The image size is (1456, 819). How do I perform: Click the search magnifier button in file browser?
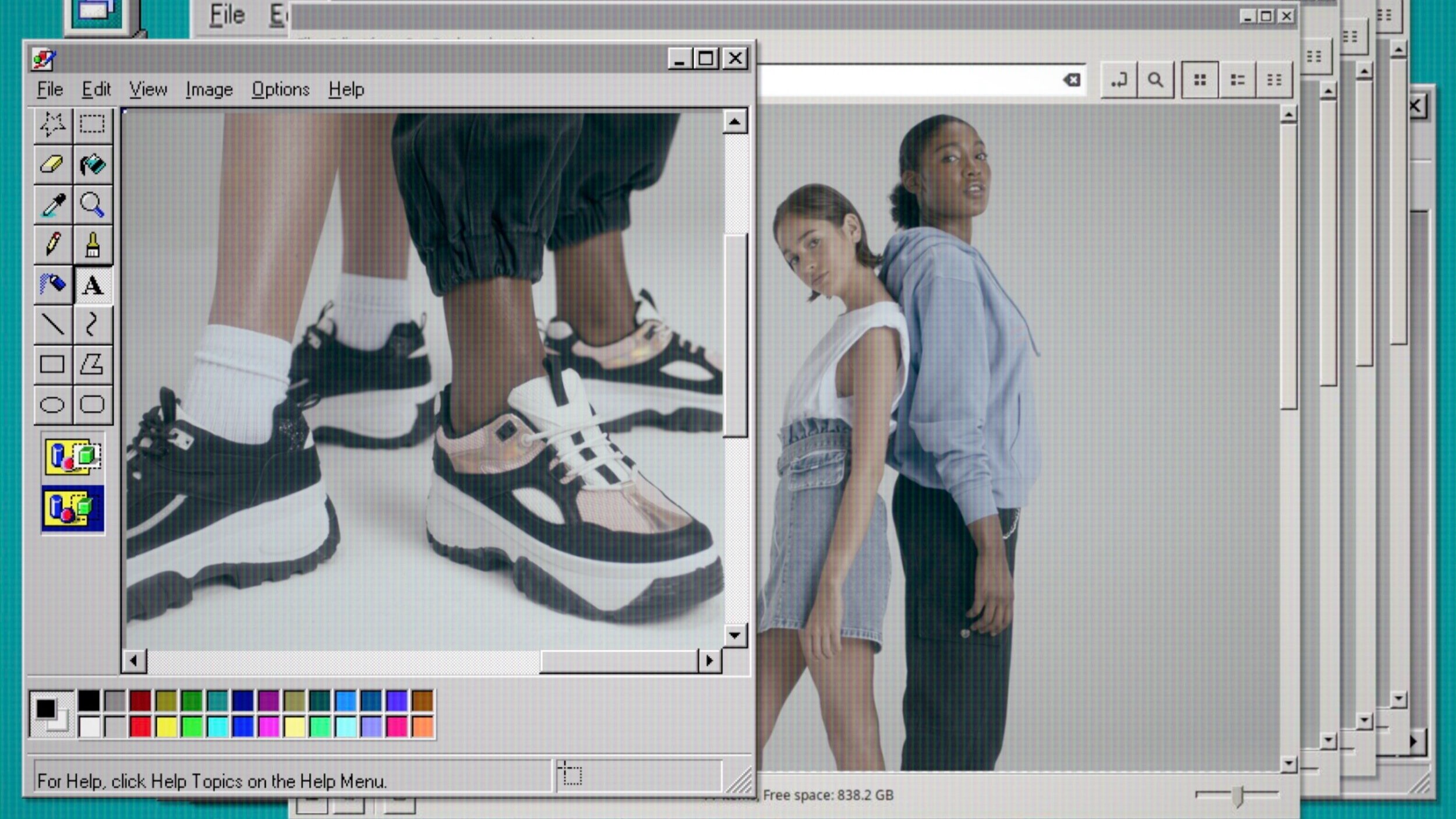1155,80
